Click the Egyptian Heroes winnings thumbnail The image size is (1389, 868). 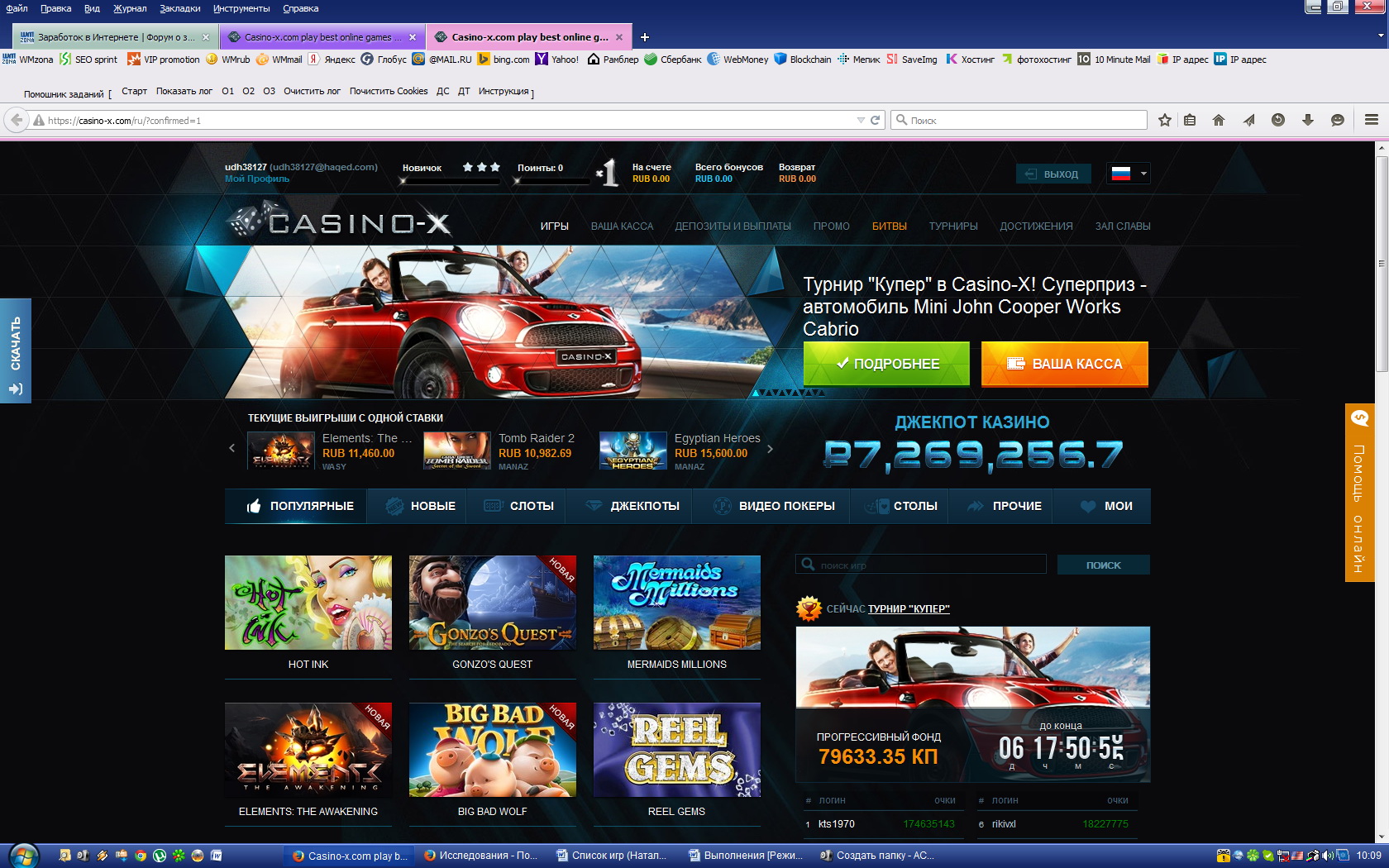point(633,451)
